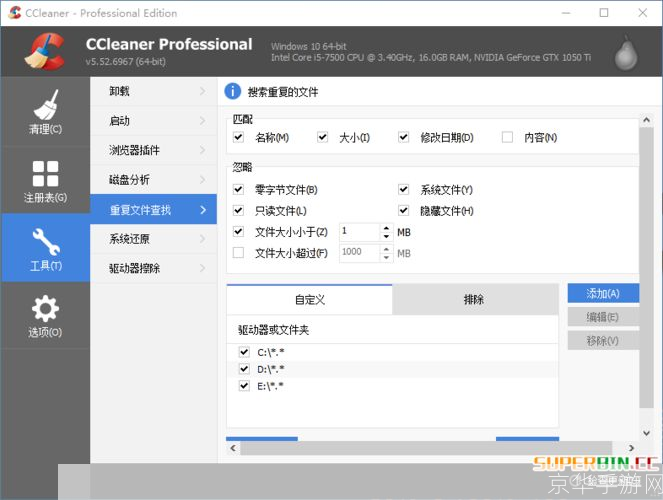Image resolution: width=663 pixels, height=500 pixels.
Task: Toggle the 修改日期(D) match checkbox
Action: 404,137
